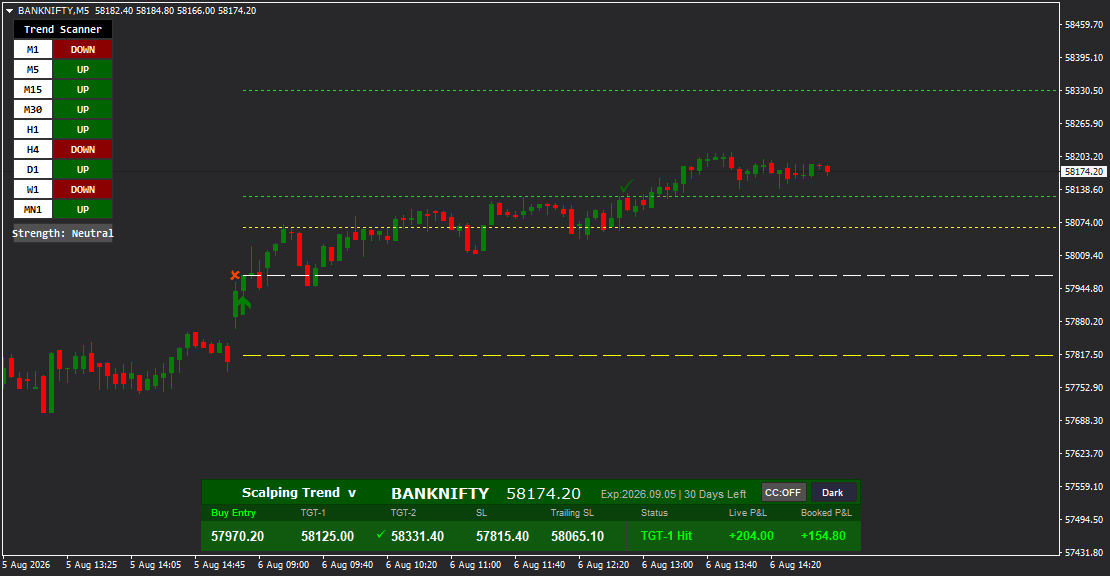Click the panel price 58174.20

click(544, 493)
